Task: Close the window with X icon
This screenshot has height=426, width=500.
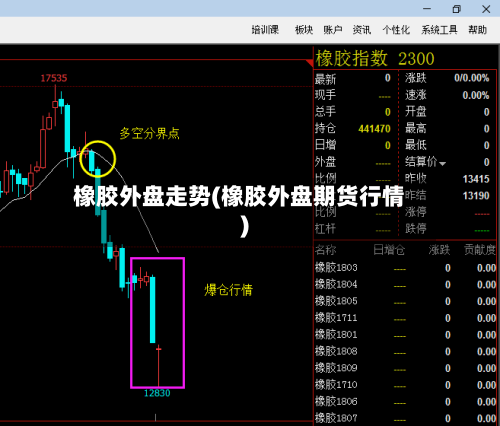Action: click(x=486, y=9)
